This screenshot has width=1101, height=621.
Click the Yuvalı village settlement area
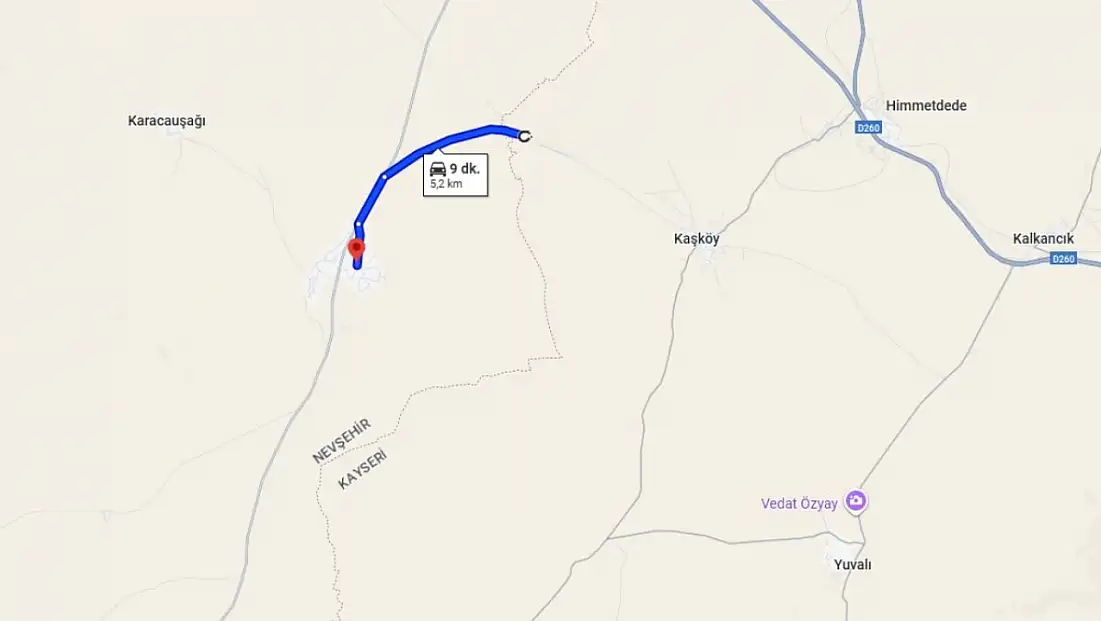845,548
